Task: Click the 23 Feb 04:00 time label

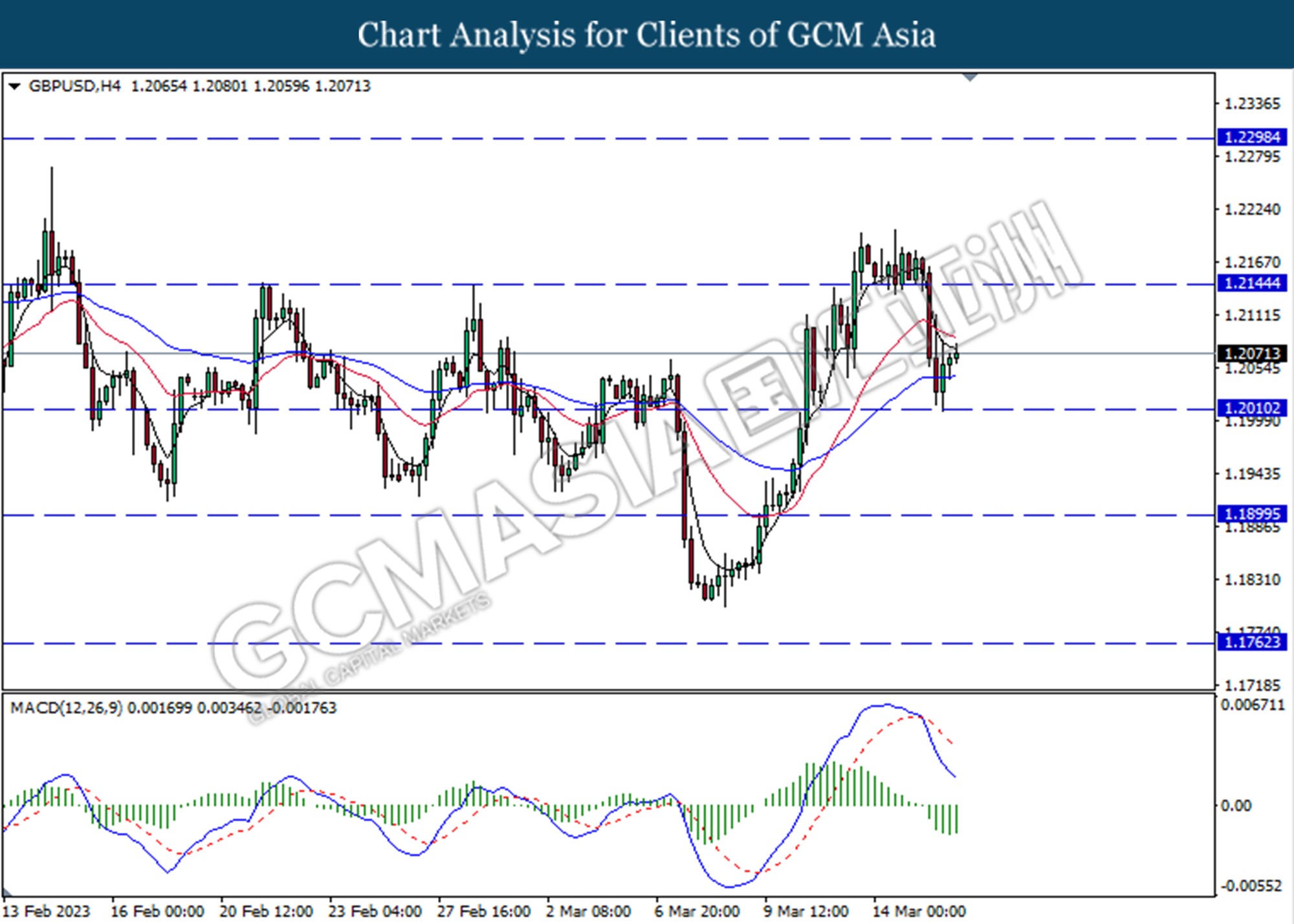Action: (x=375, y=911)
